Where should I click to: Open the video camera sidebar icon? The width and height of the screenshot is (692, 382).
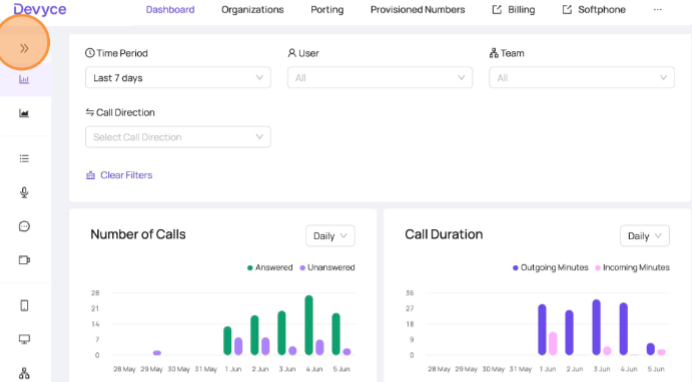pos(24,260)
